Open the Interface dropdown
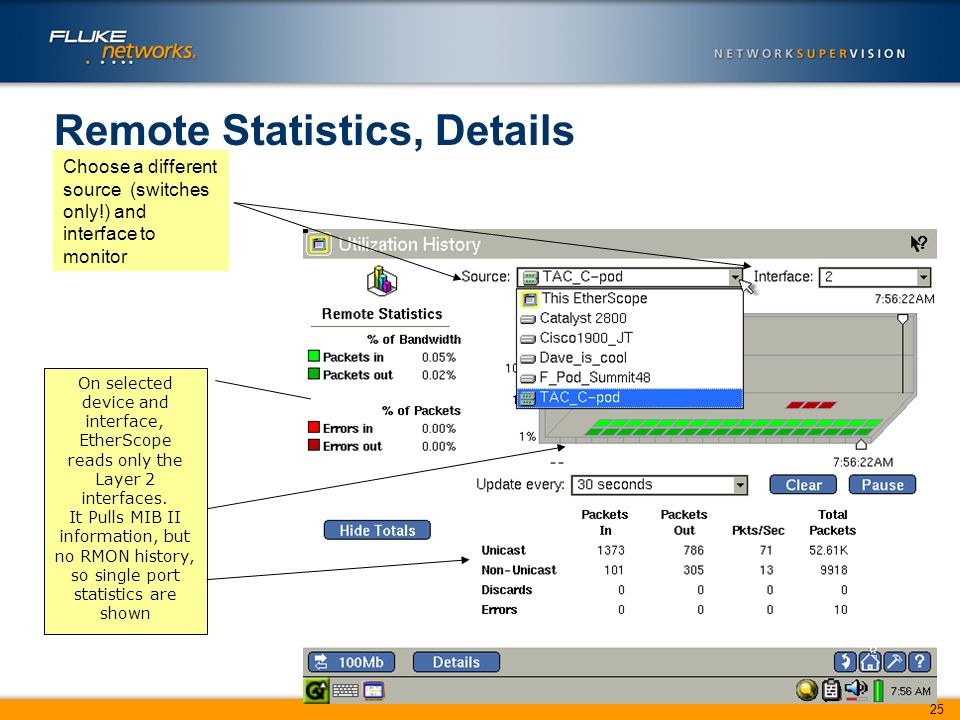 [x=875, y=277]
